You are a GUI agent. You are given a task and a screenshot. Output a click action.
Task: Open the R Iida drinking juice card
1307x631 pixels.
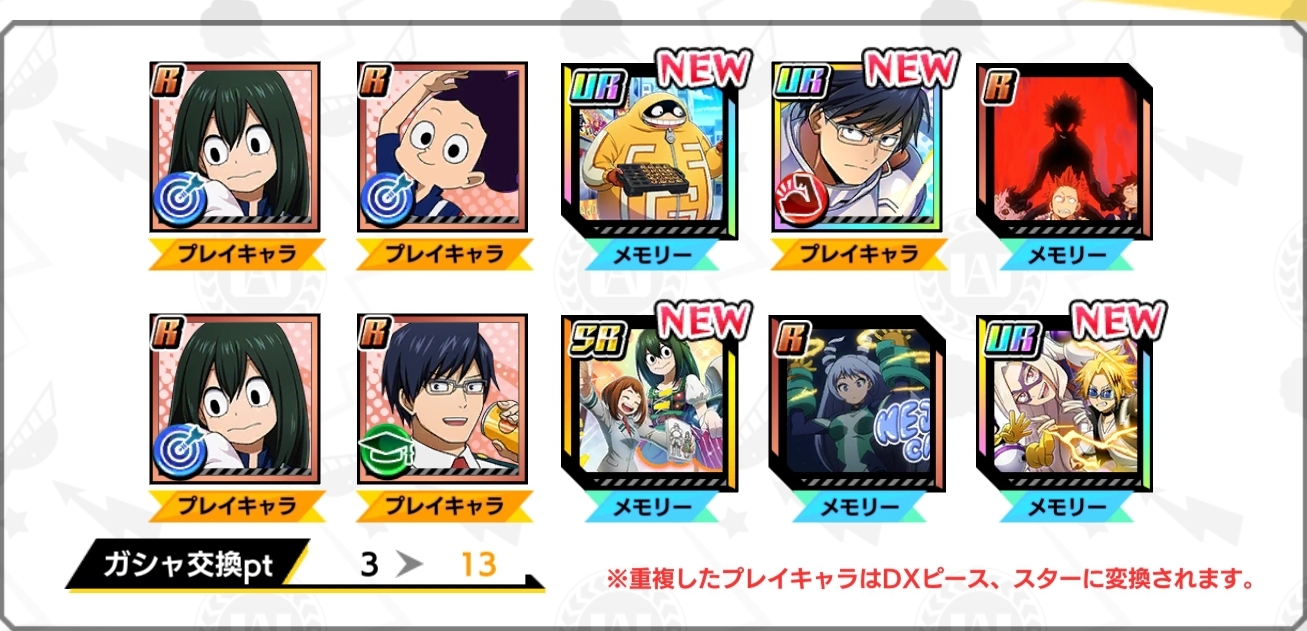point(443,400)
